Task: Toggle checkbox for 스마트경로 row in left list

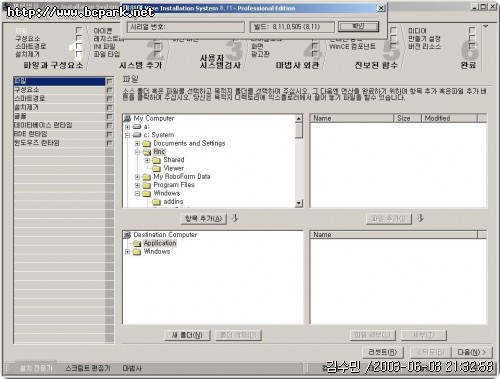Action: (x=109, y=99)
